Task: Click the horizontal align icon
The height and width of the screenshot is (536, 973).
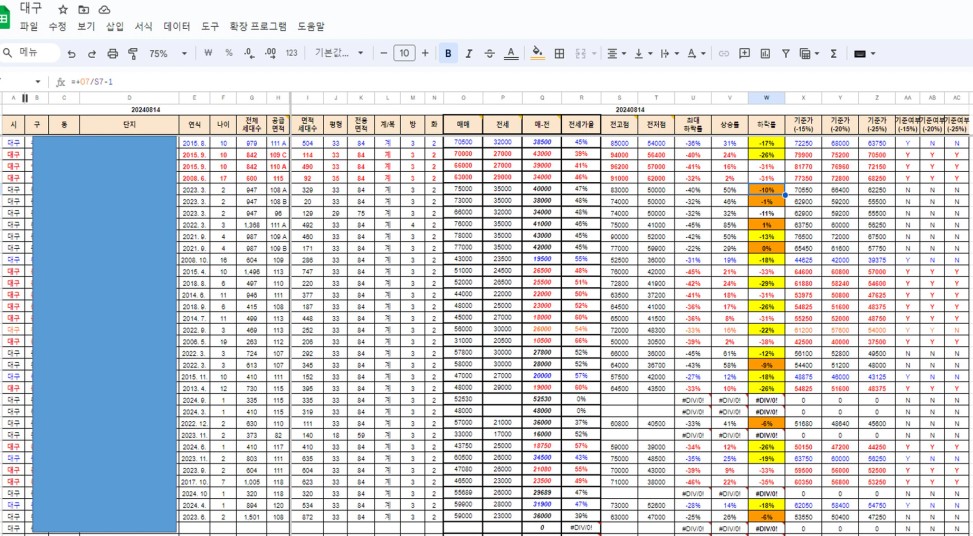Action: [612, 53]
